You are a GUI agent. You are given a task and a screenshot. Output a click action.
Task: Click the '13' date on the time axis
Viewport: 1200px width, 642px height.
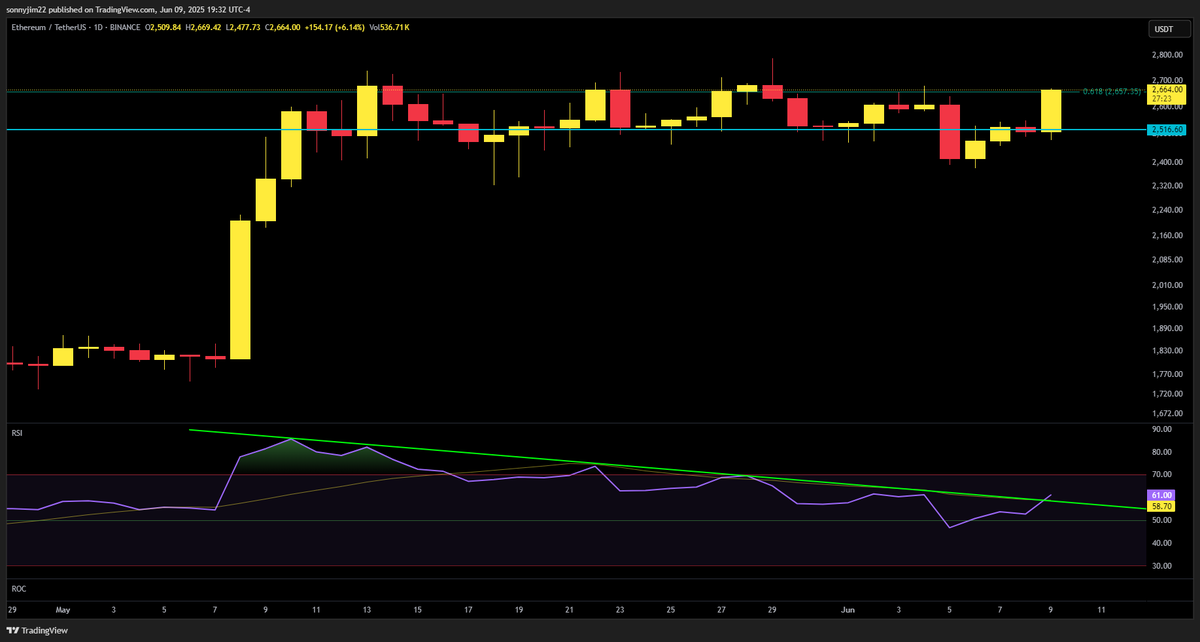367,608
